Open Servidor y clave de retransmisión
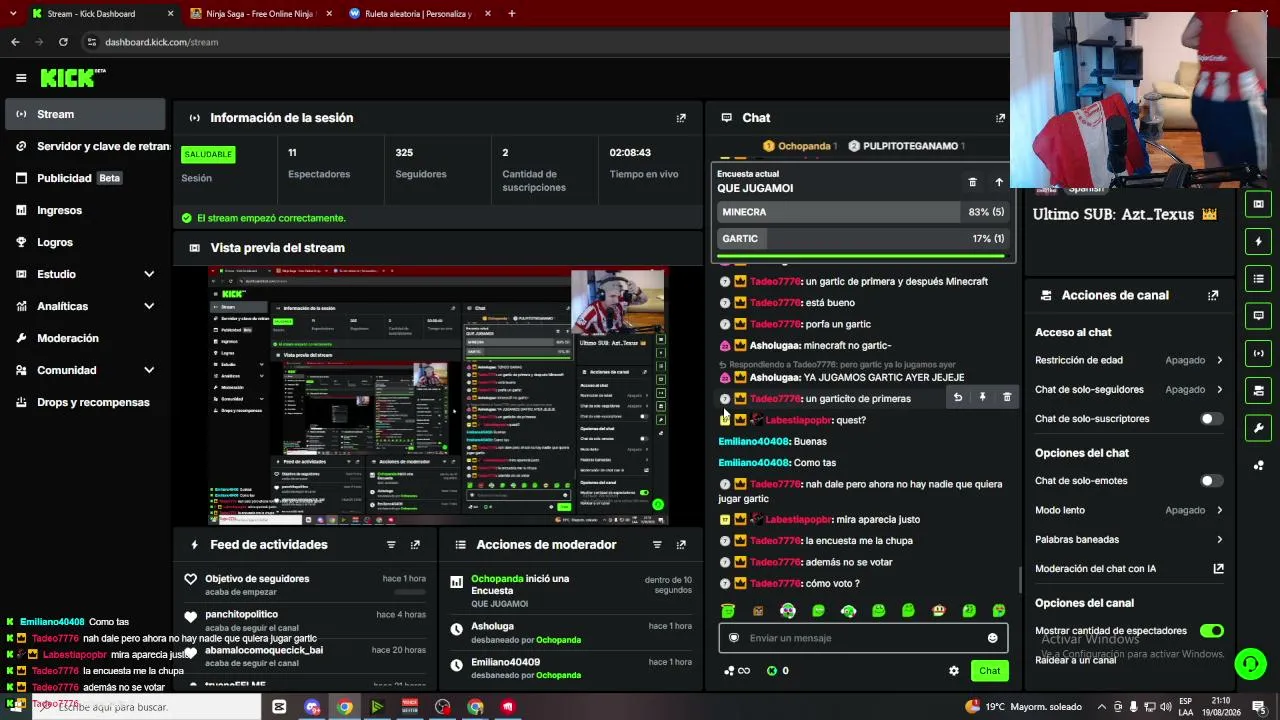This screenshot has width=1280, height=720. [x=85, y=146]
